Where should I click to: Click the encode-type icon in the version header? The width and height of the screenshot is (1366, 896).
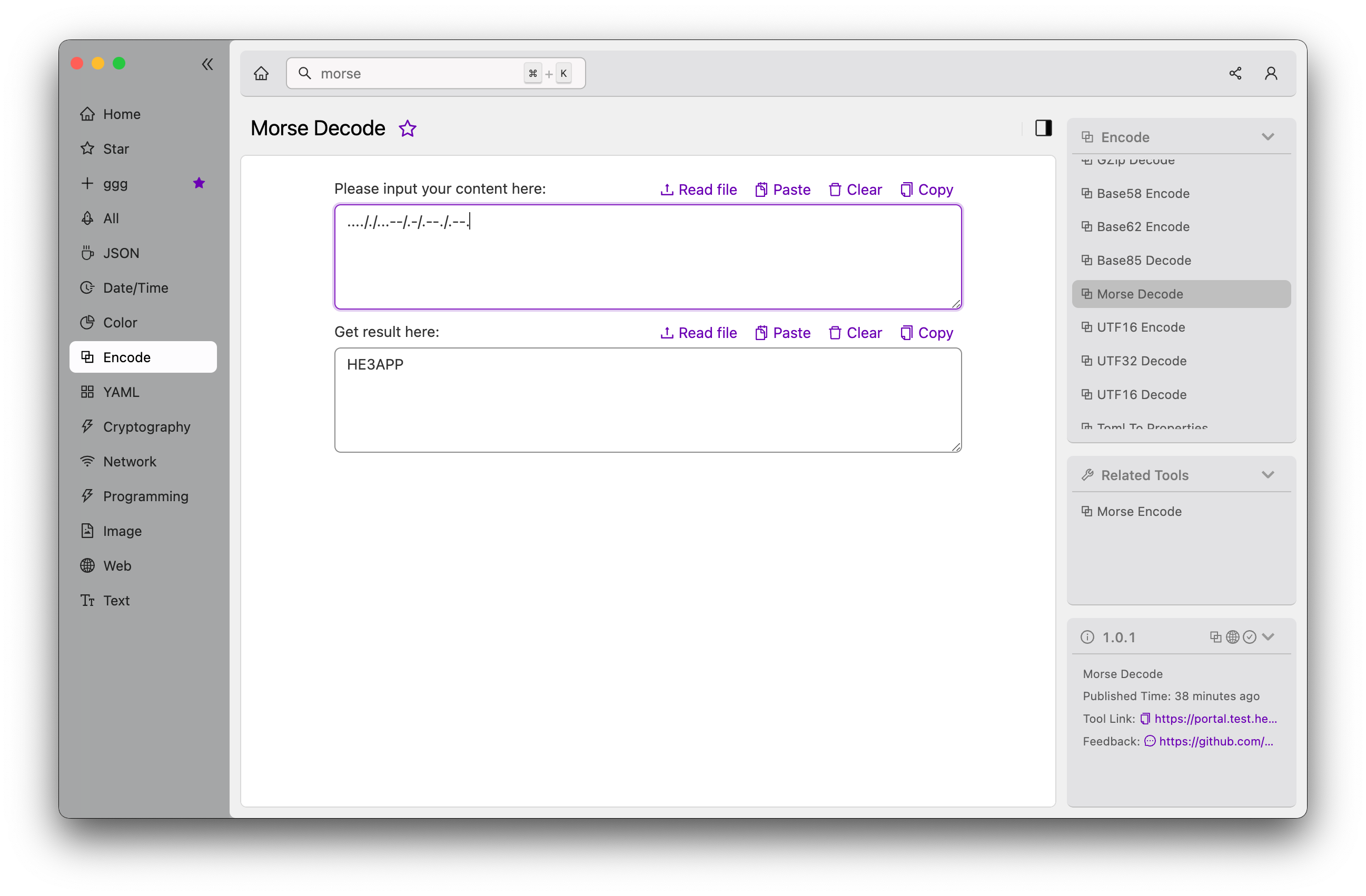[1215, 636]
